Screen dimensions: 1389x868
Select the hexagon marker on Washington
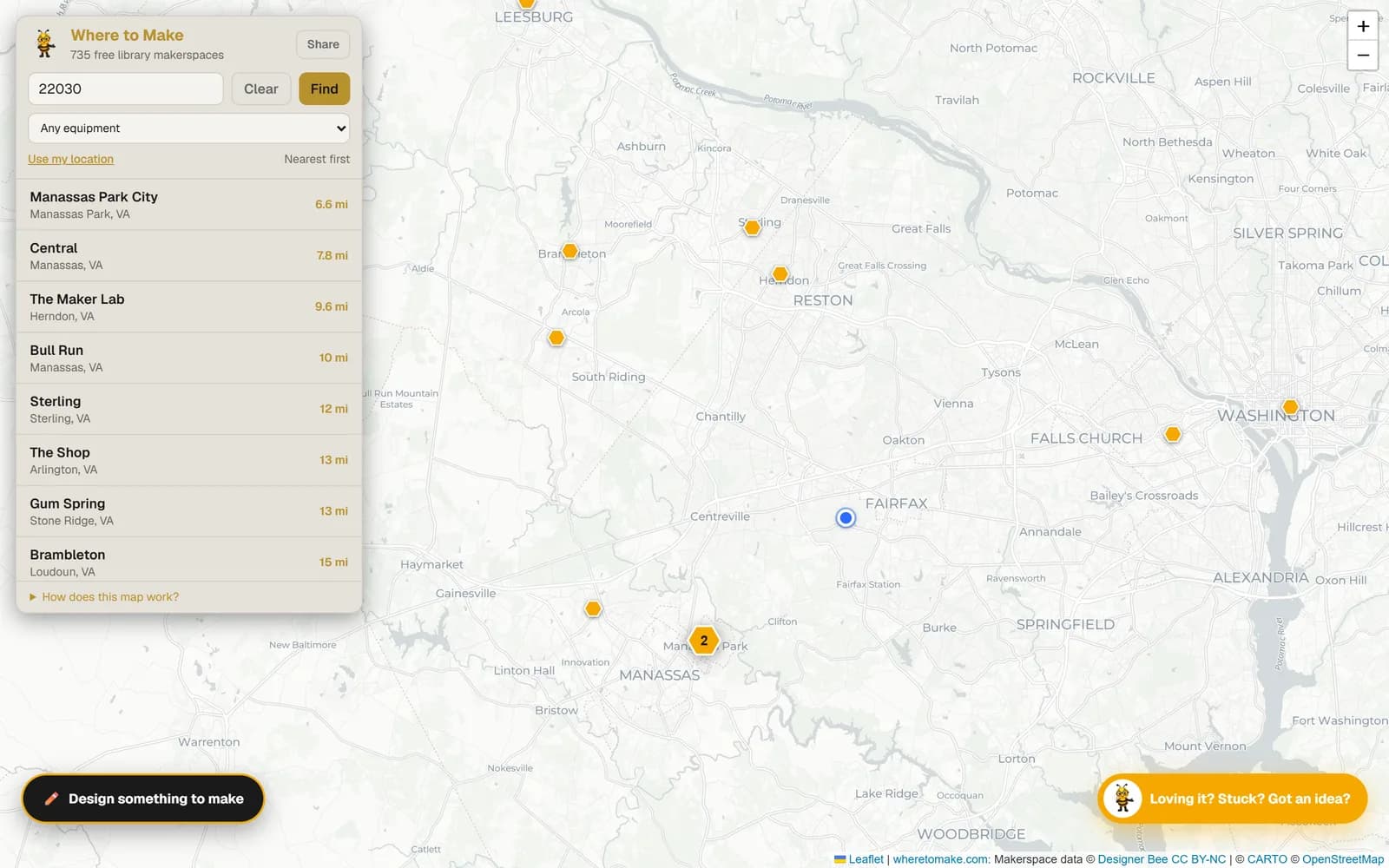click(x=1291, y=407)
